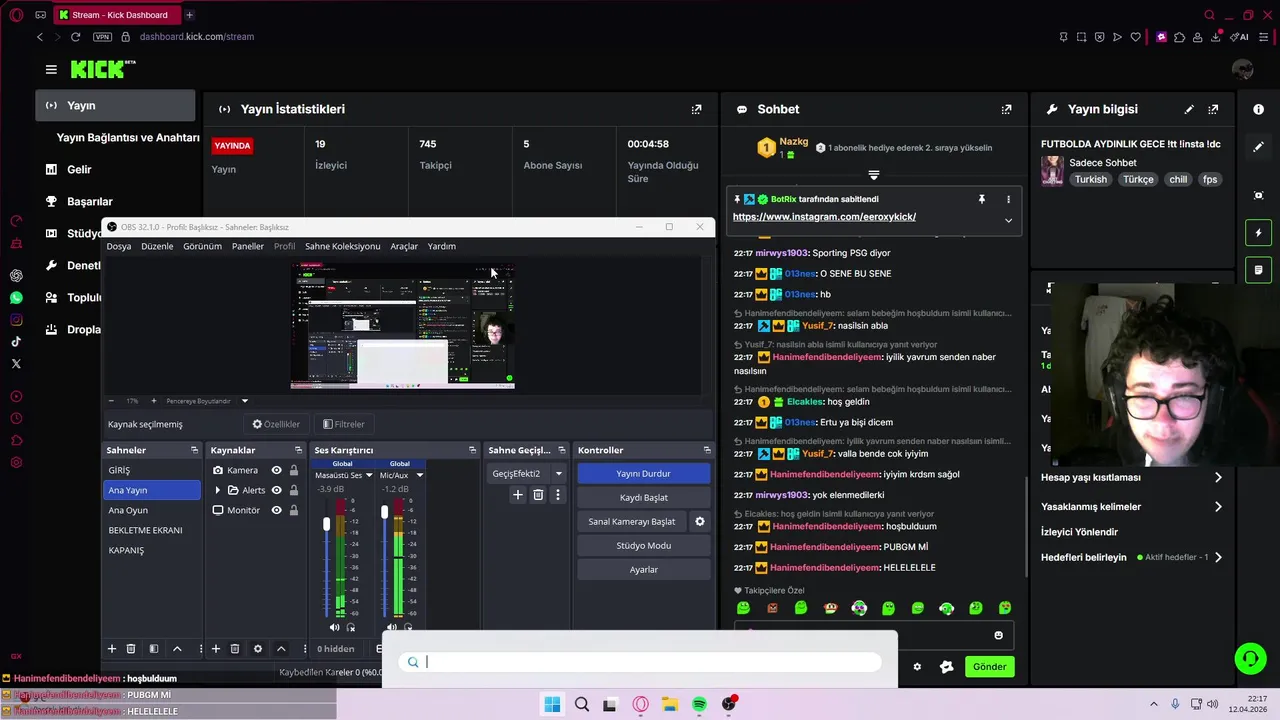
Task: Select the Ana Oyun scene
Action: 152,510
